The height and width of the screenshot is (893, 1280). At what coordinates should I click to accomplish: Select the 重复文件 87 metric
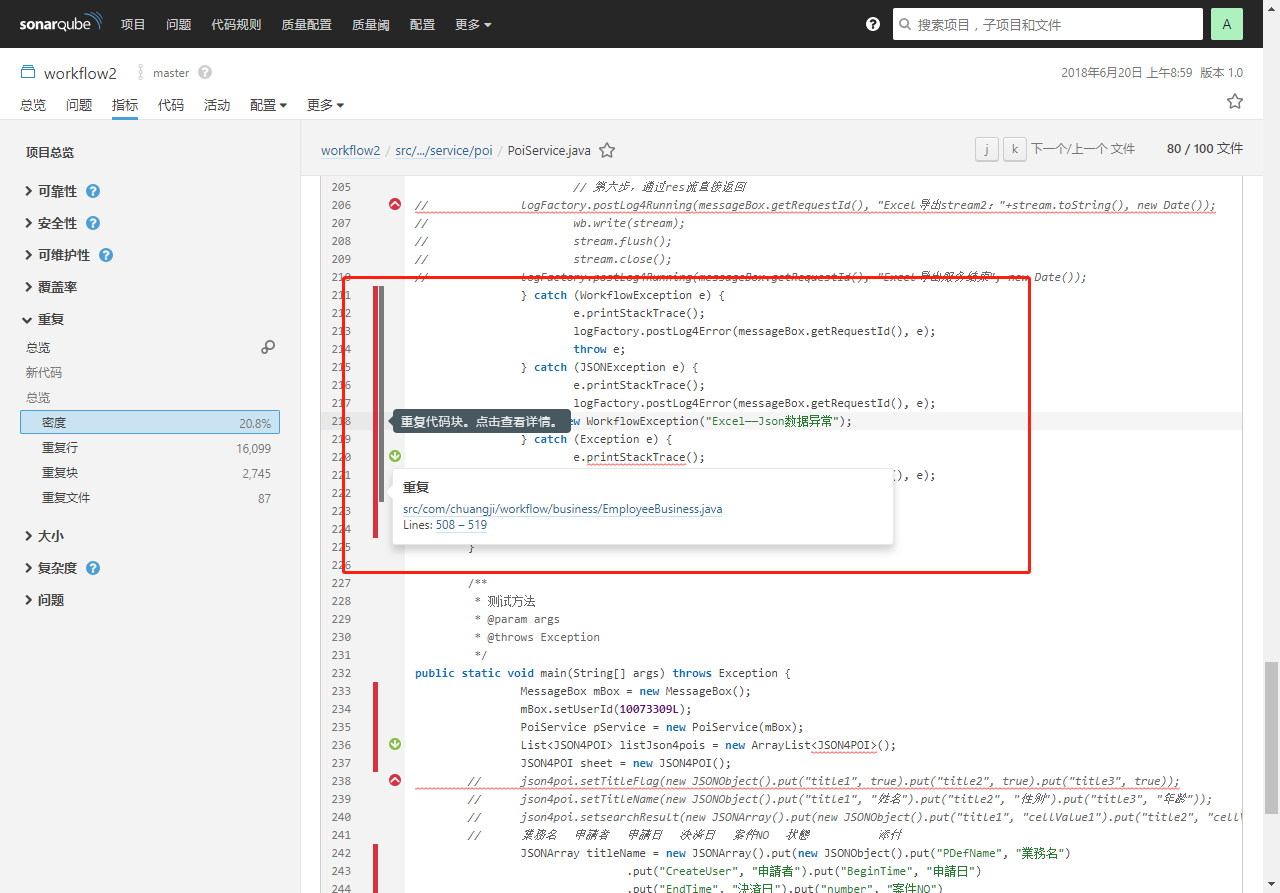point(150,498)
